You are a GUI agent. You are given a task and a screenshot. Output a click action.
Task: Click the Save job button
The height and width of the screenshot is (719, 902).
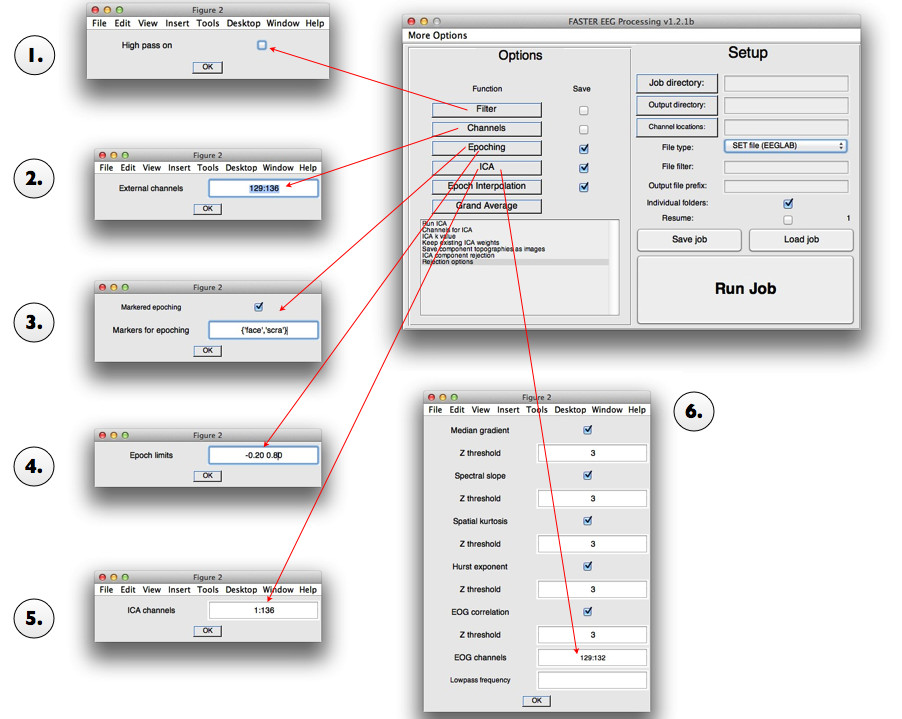pos(689,240)
